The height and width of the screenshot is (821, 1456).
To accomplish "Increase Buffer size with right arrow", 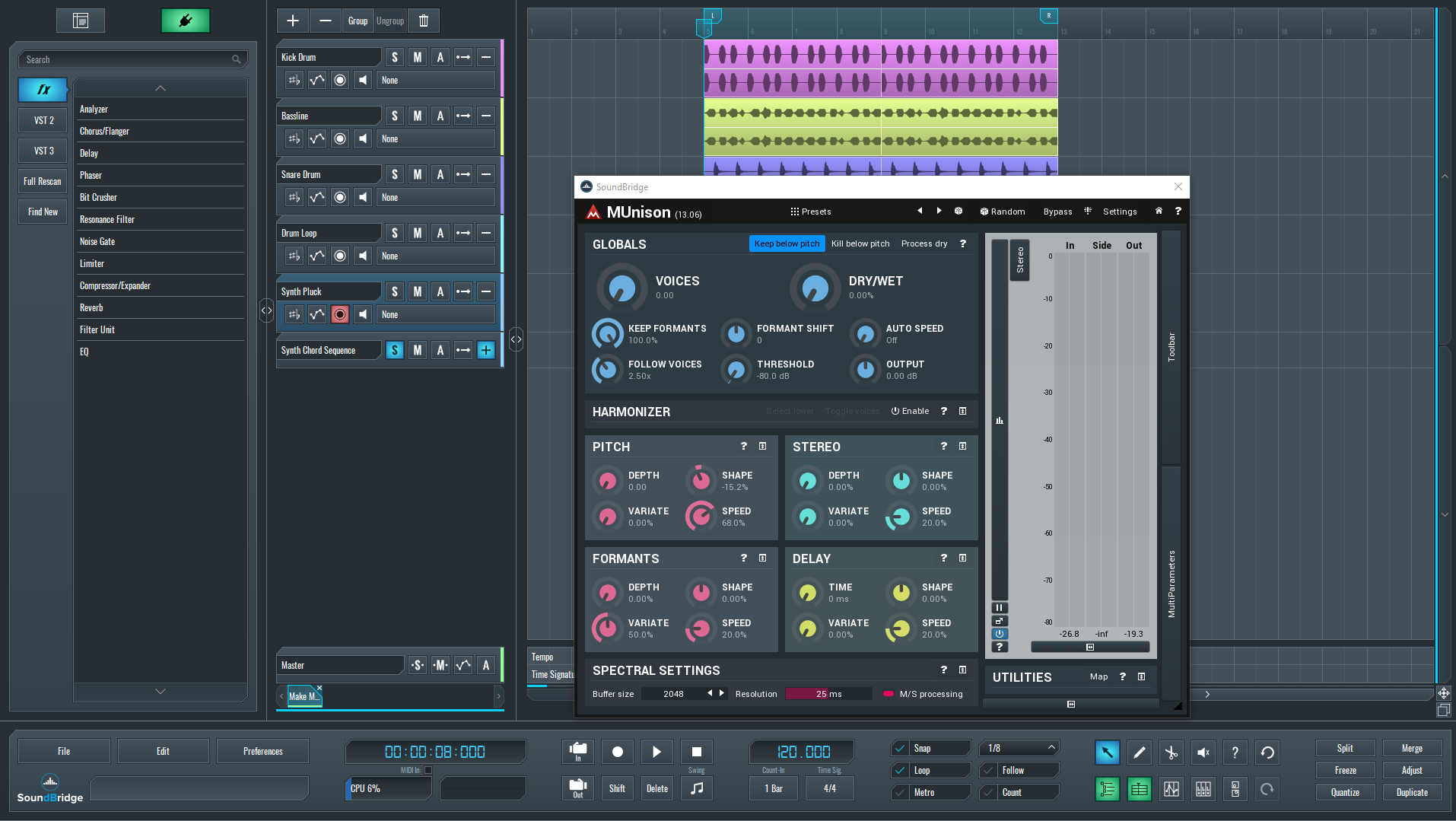I will tap(722, 693).
